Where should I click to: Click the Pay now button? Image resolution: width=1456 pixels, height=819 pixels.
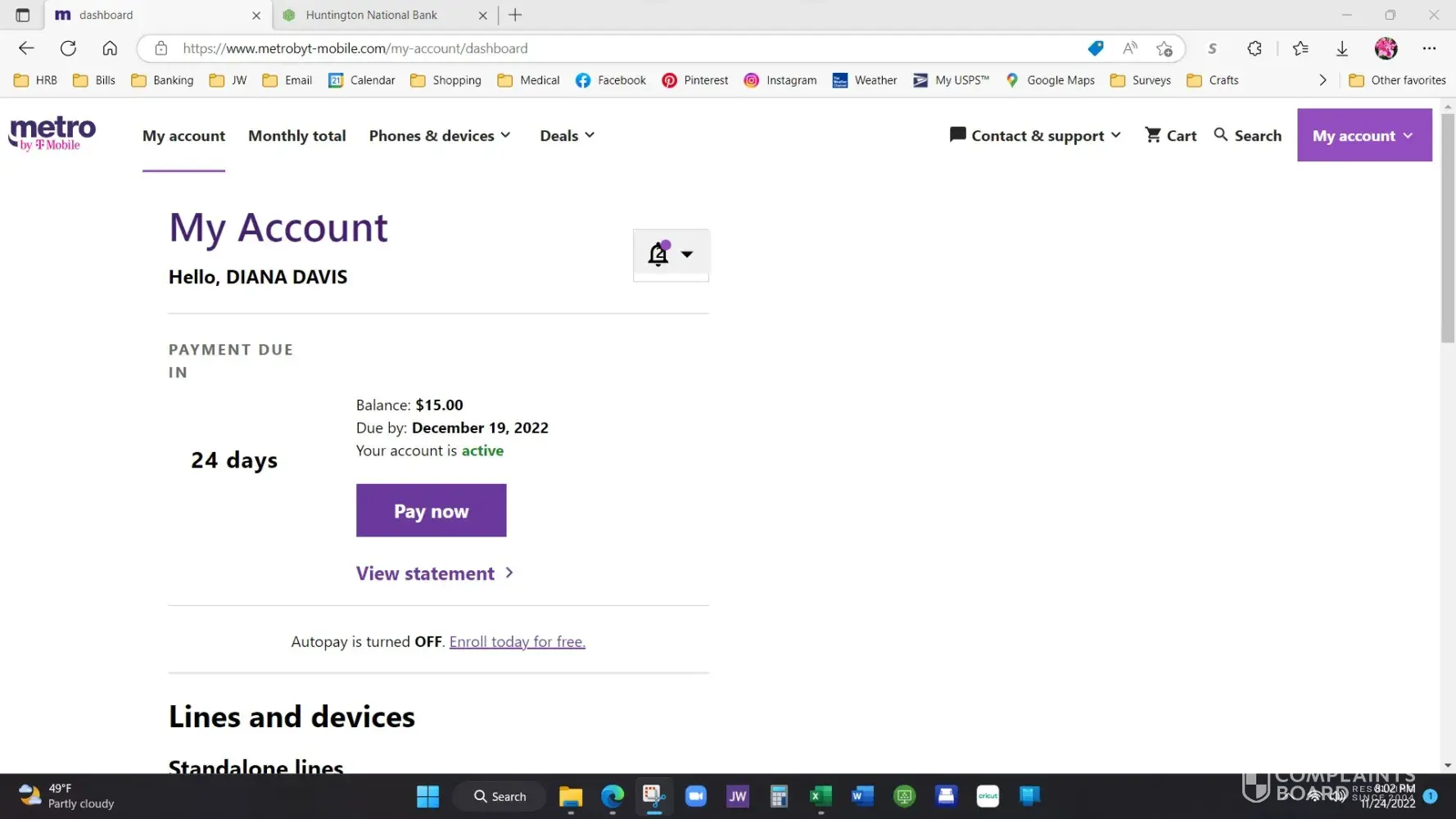(432, 510)
